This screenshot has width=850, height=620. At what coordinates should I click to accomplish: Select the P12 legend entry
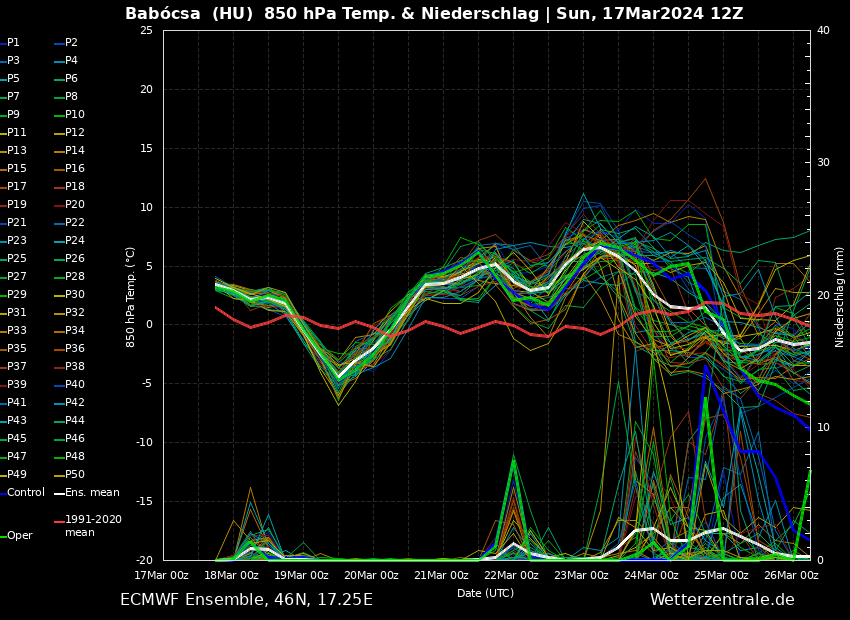(74, 133)
